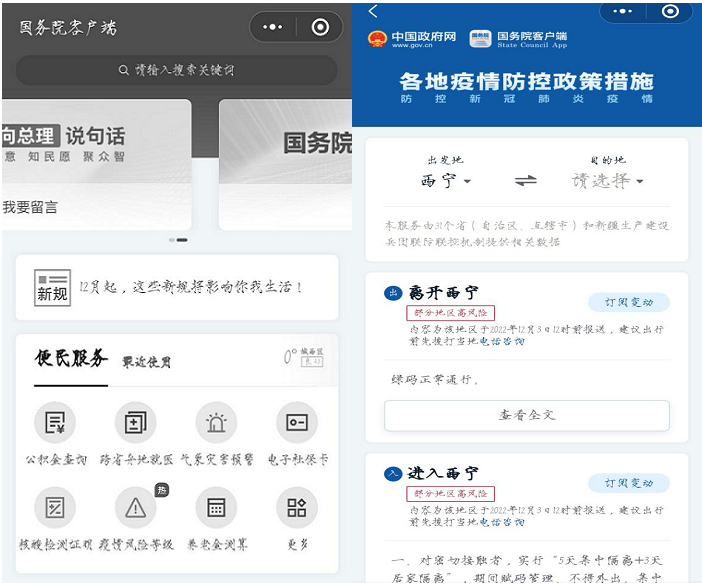
Task: Open the 公积金查询 service icon
Action: [x=55, y=422]
